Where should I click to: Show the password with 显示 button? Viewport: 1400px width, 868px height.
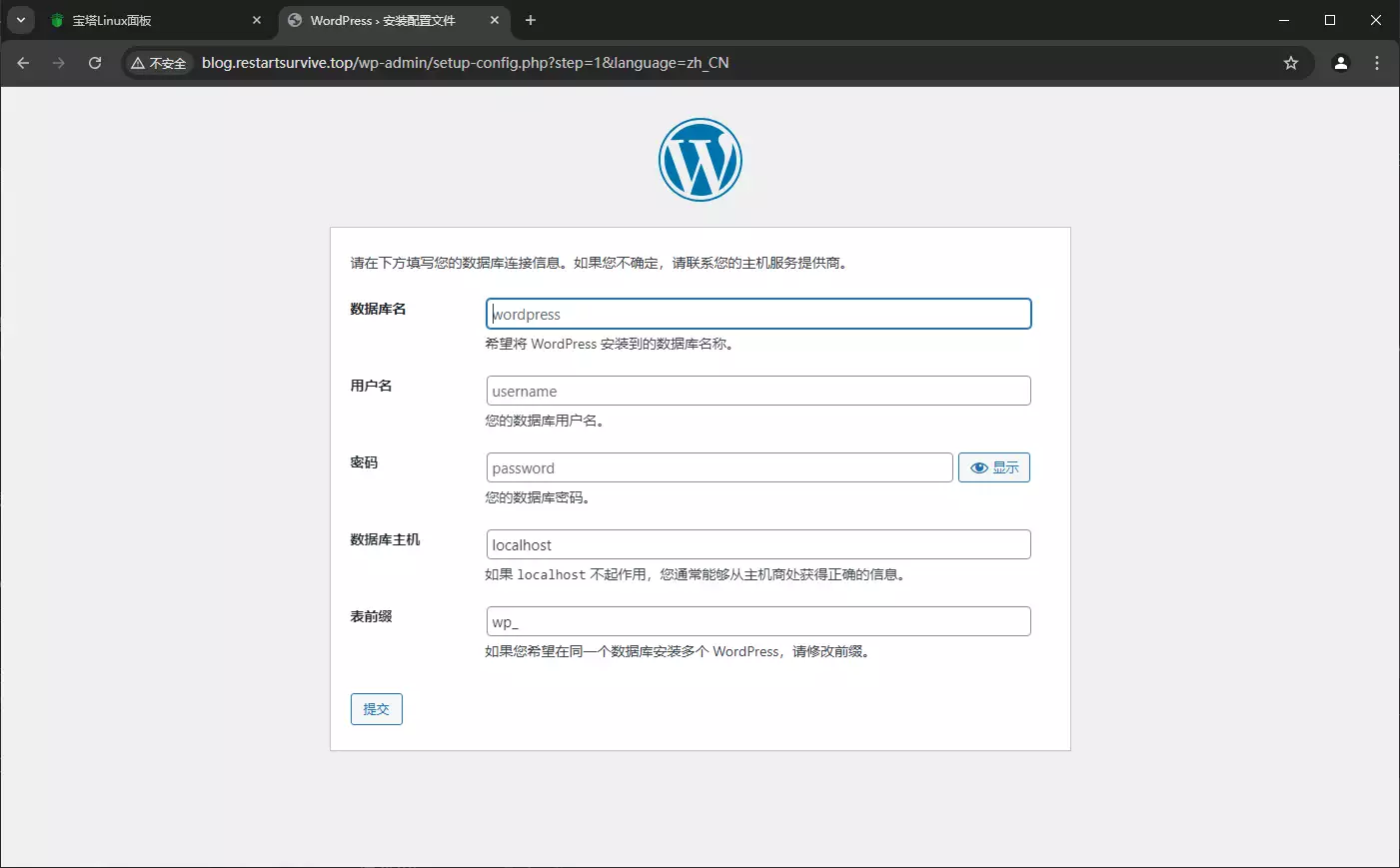coord(994,467)
